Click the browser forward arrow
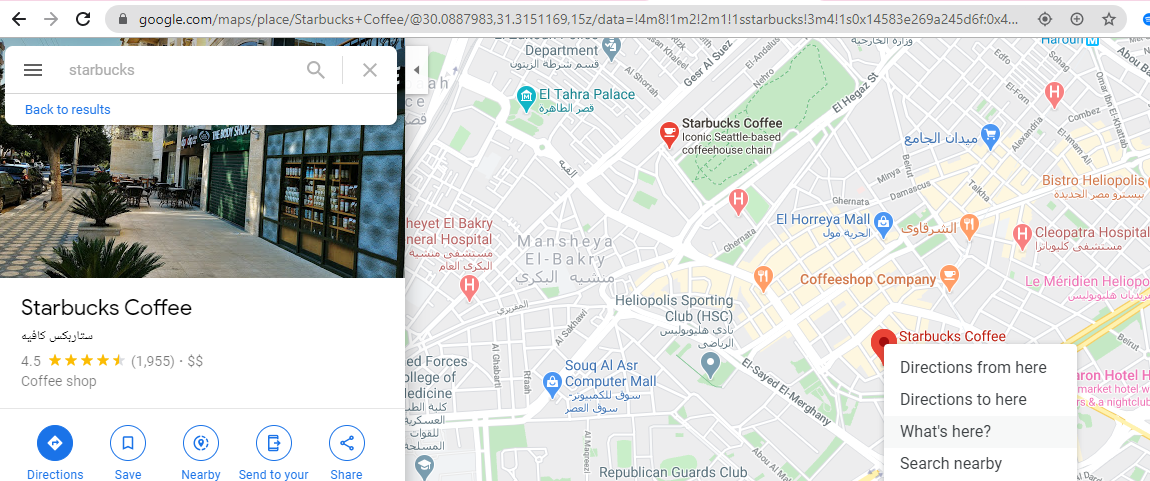 [x=51, y=19]
